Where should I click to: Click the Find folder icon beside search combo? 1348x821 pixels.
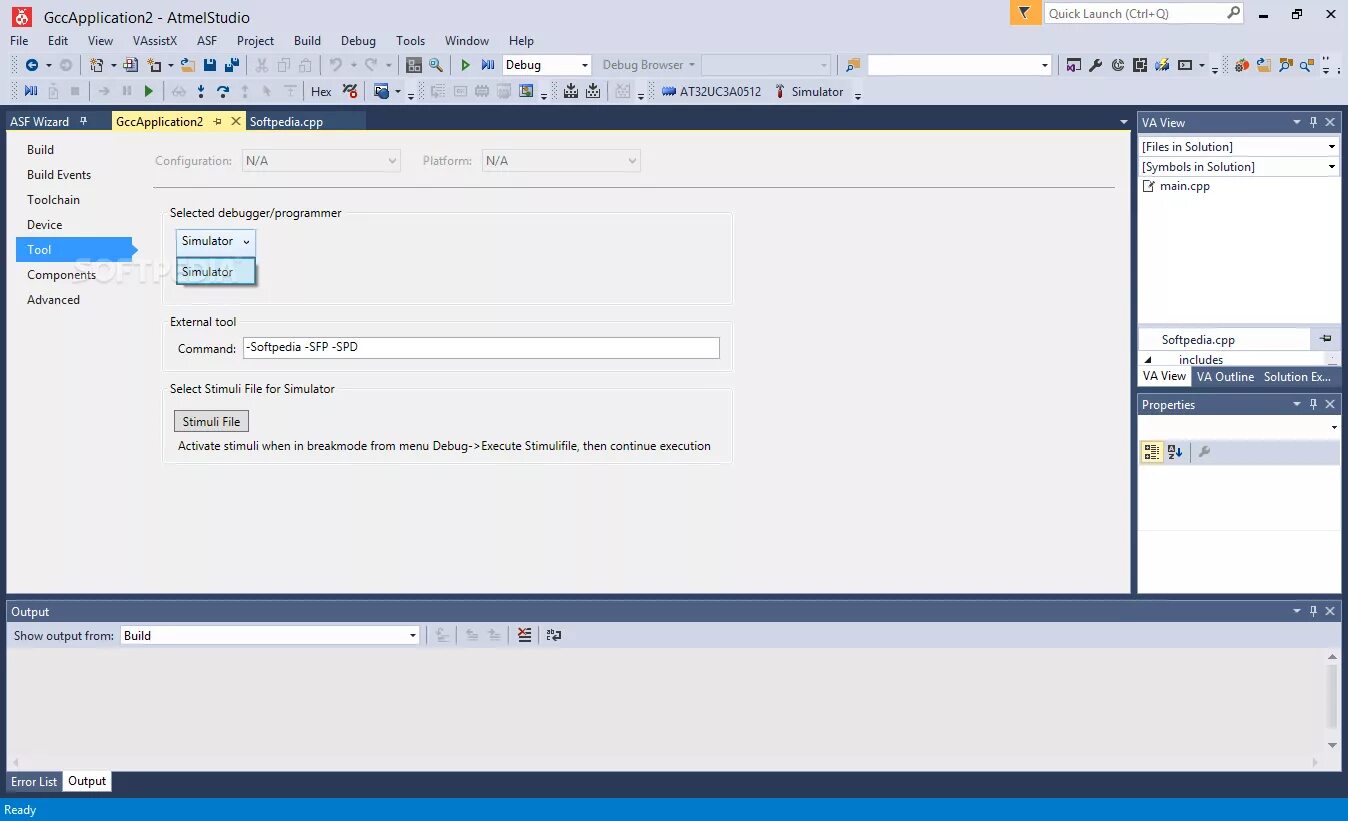pyautogui.click(x=853, y=65)
